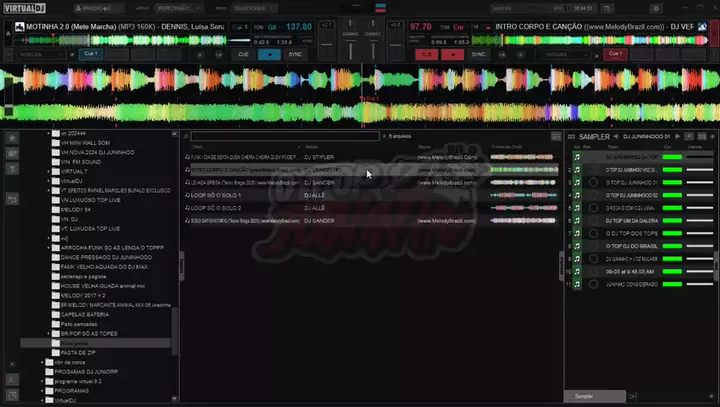720x407 pixels.
Task: Toggle deck B SYNC
Action: click(x=478, y=55)
